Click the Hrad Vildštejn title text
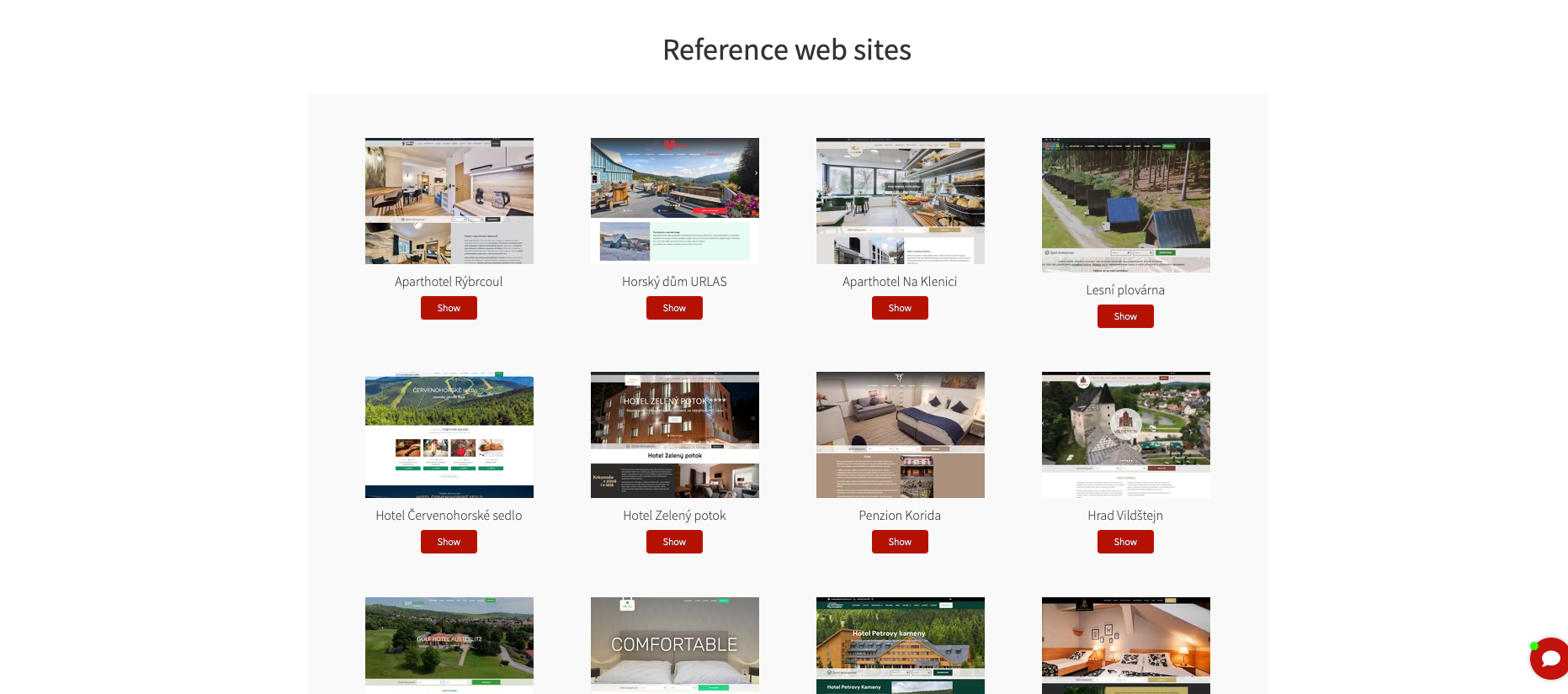This screenshot has height=694, width=1568. tap(1125, 516)
